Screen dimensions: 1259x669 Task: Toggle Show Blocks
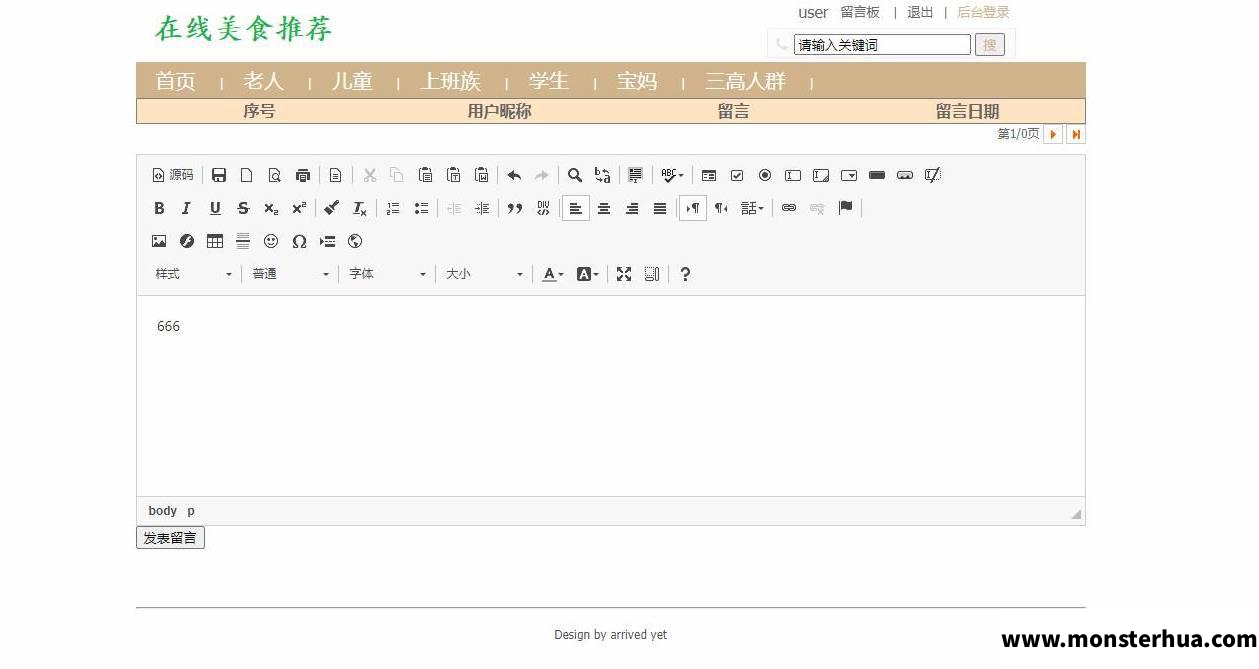tap(652, 274)
